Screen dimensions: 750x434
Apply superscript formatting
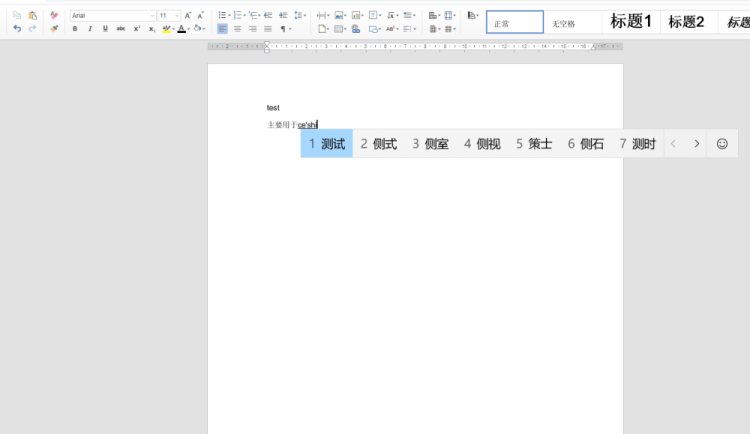137,29
